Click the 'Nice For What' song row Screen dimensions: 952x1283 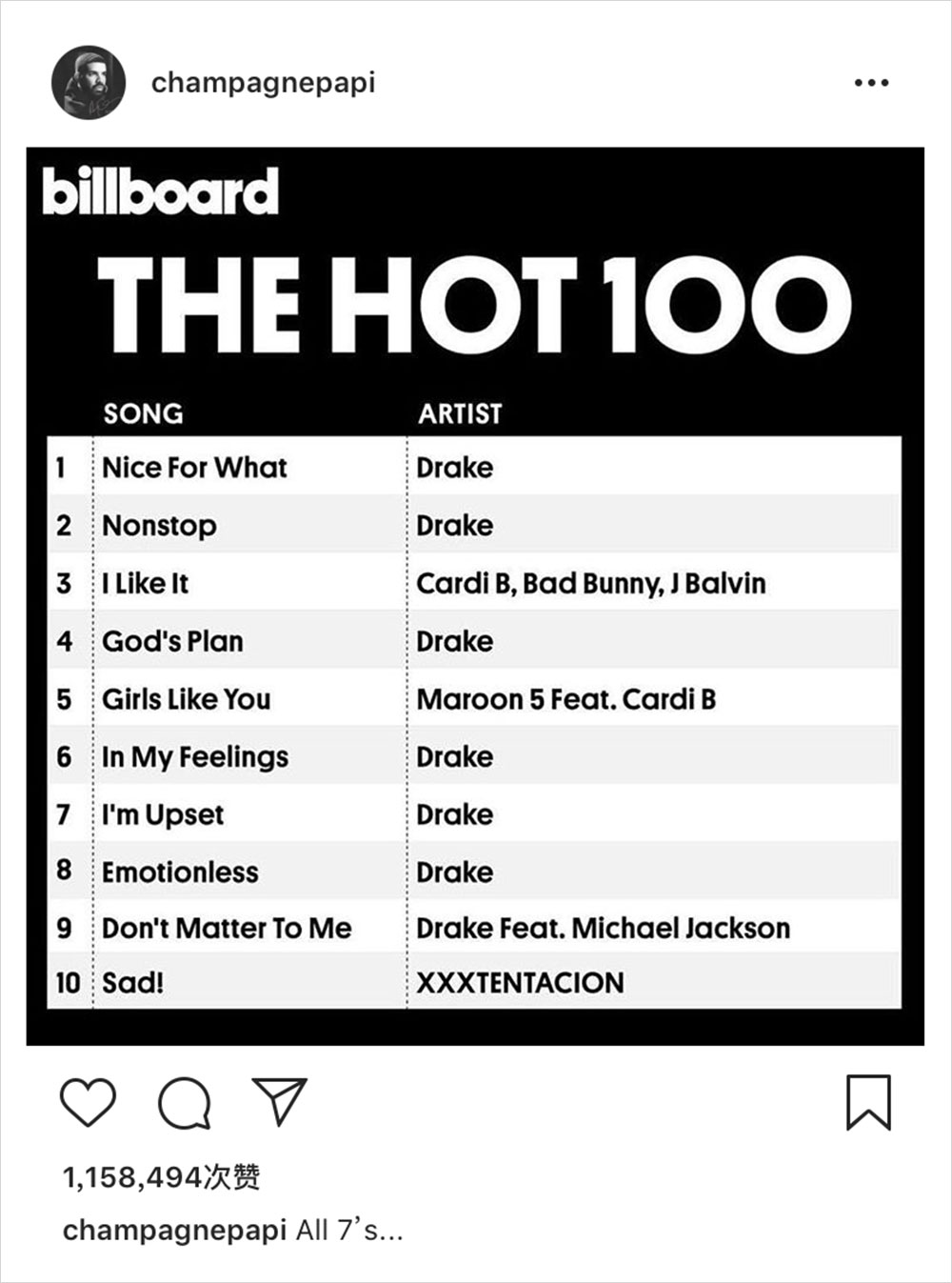194,468
